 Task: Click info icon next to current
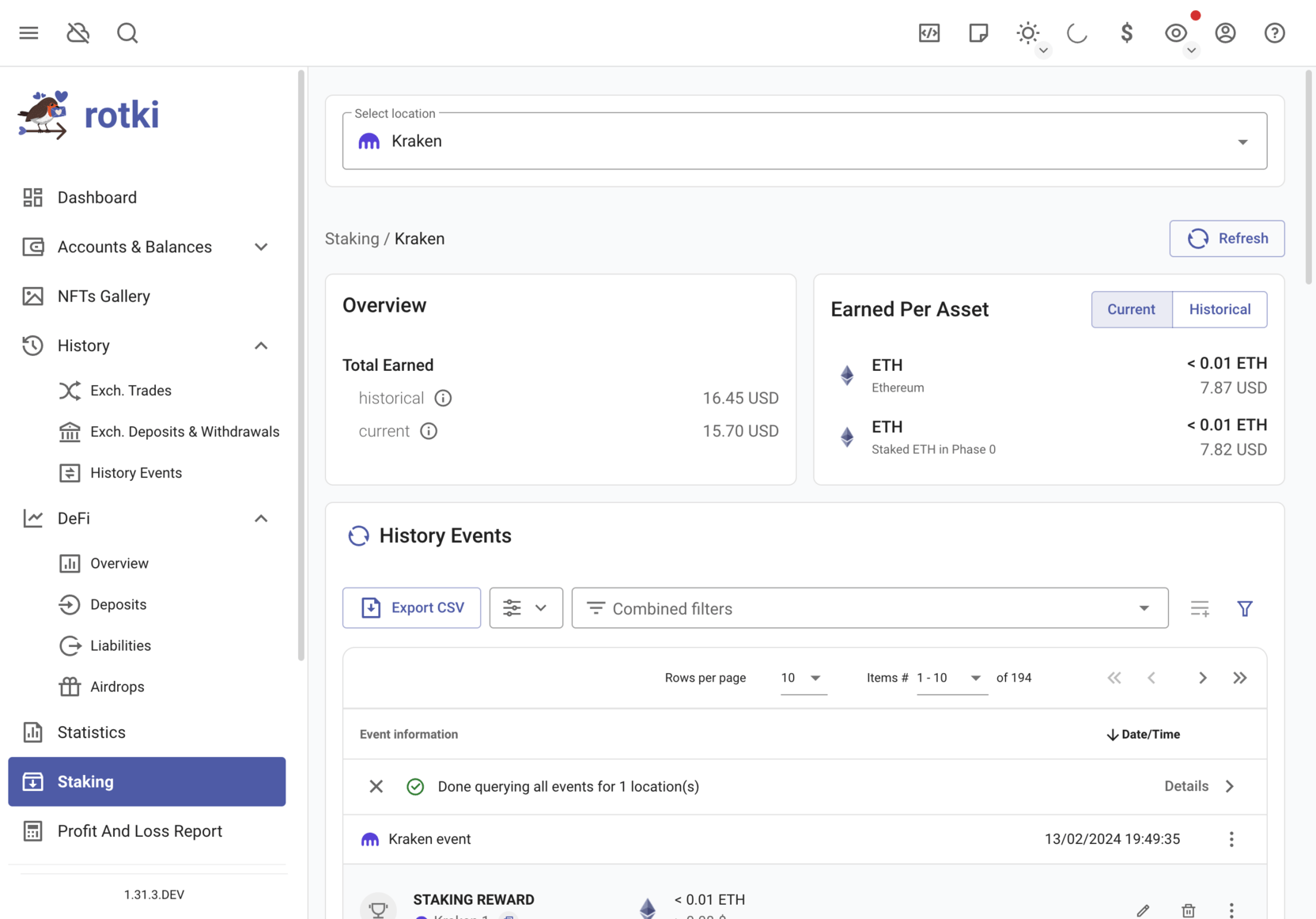point(429,431)
